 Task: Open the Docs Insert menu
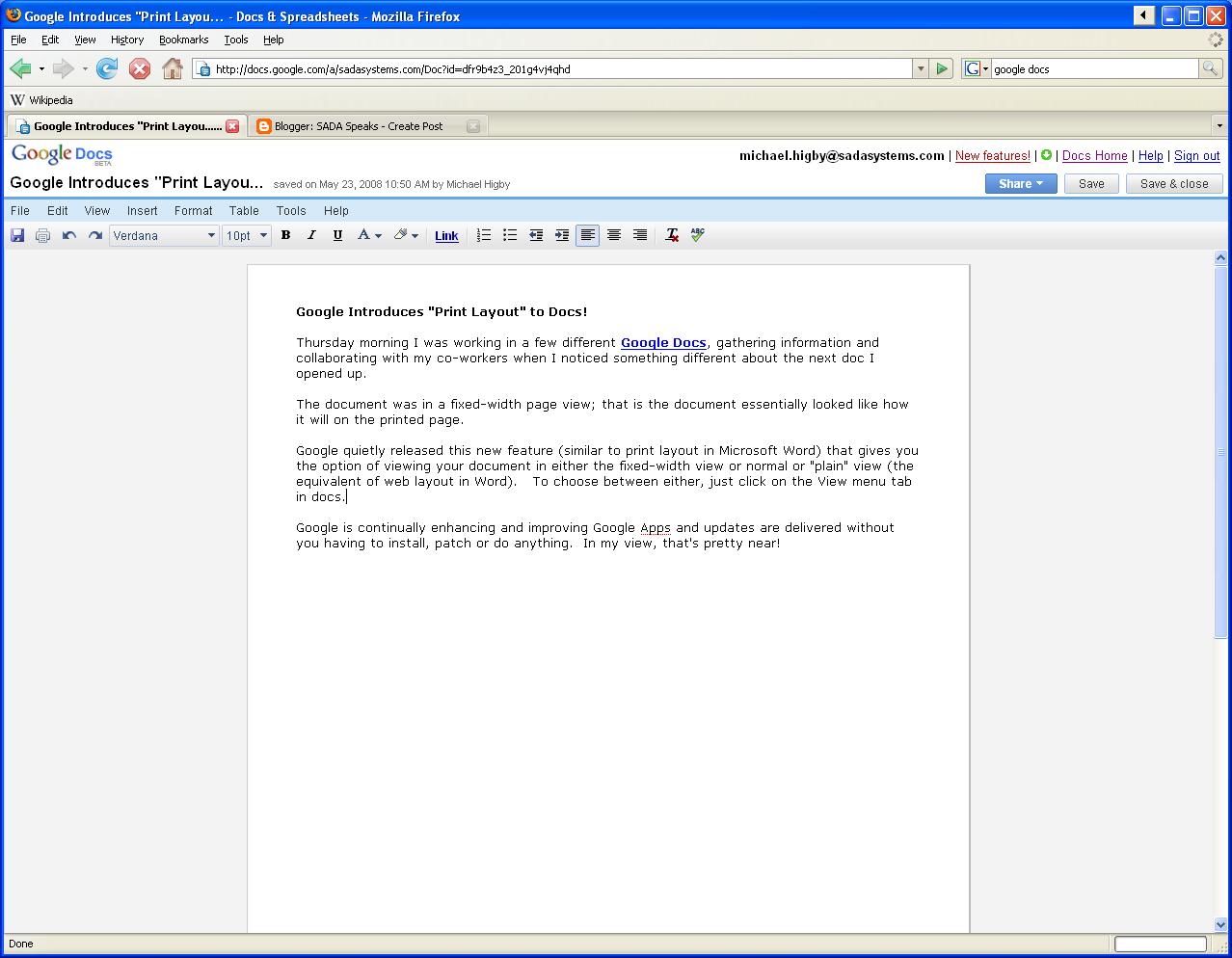tap(142, 210)
